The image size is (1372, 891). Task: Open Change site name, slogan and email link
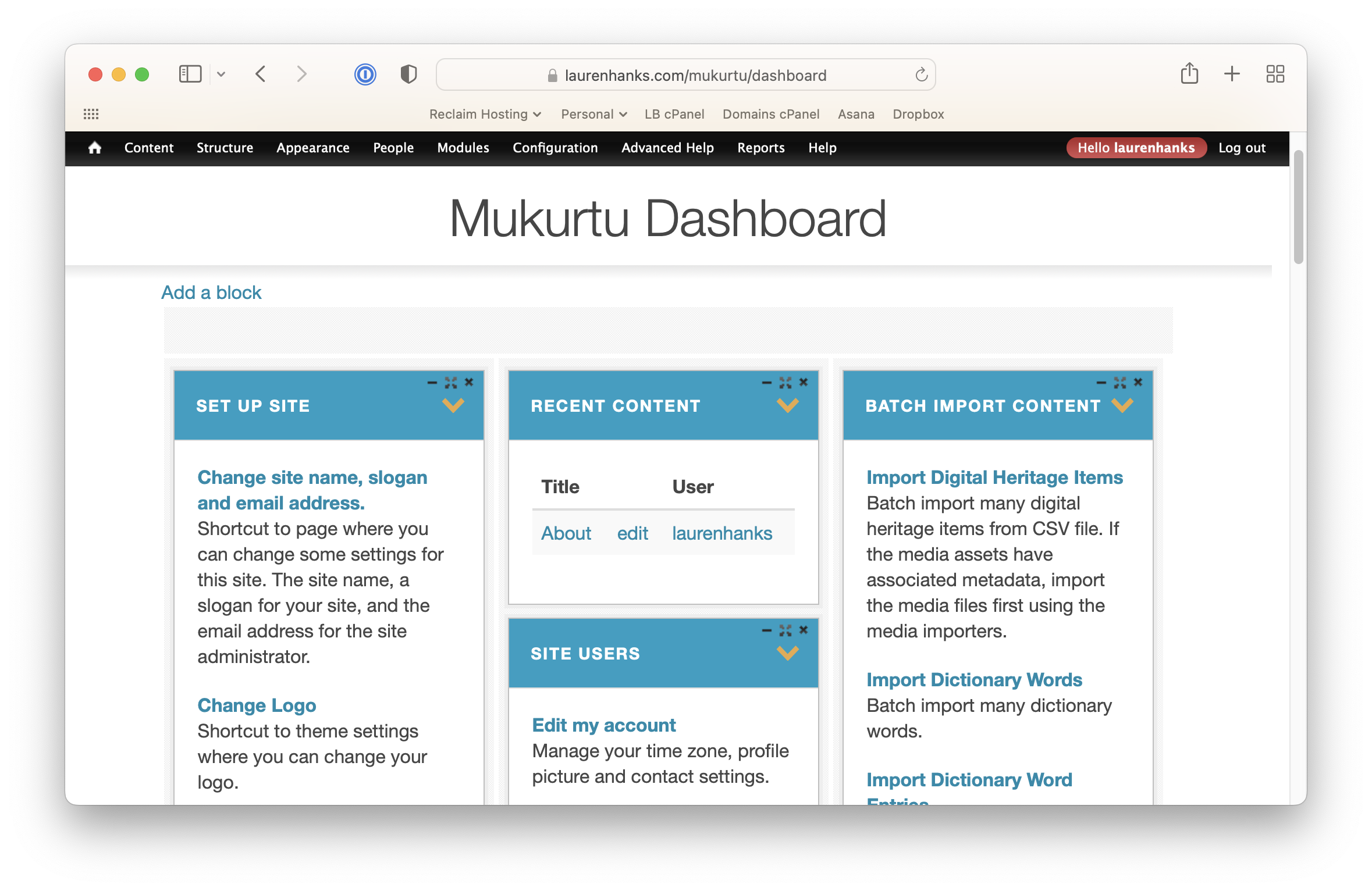coord(312,490)
